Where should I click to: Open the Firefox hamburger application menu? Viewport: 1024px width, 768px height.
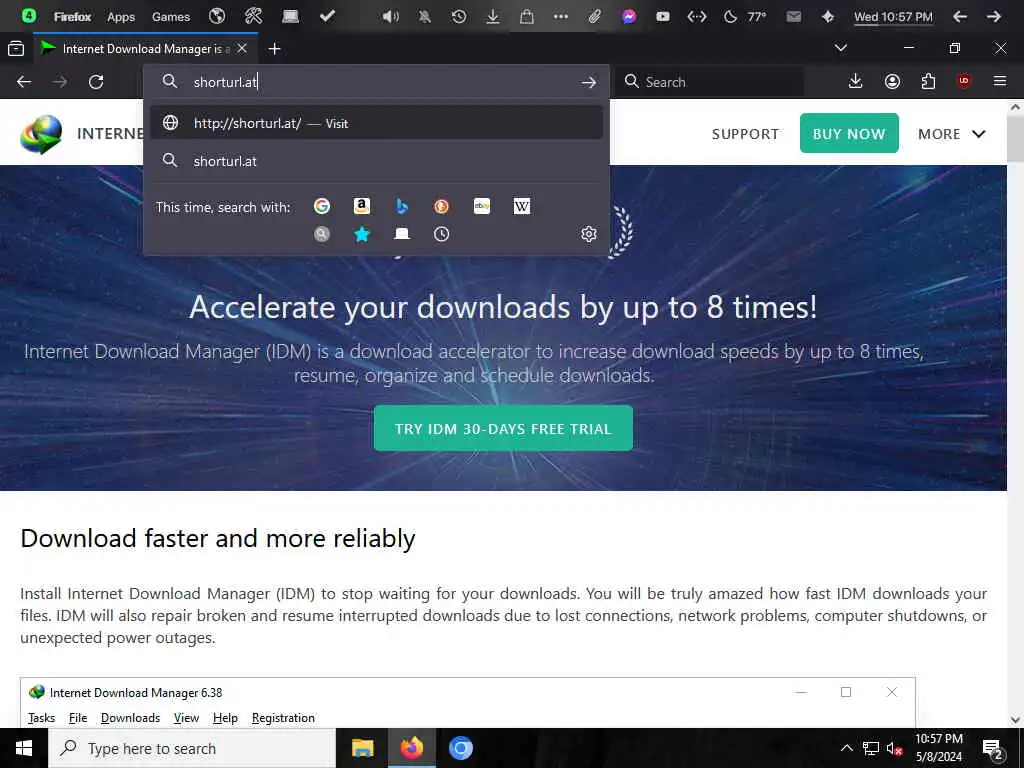pos(1000,82)
